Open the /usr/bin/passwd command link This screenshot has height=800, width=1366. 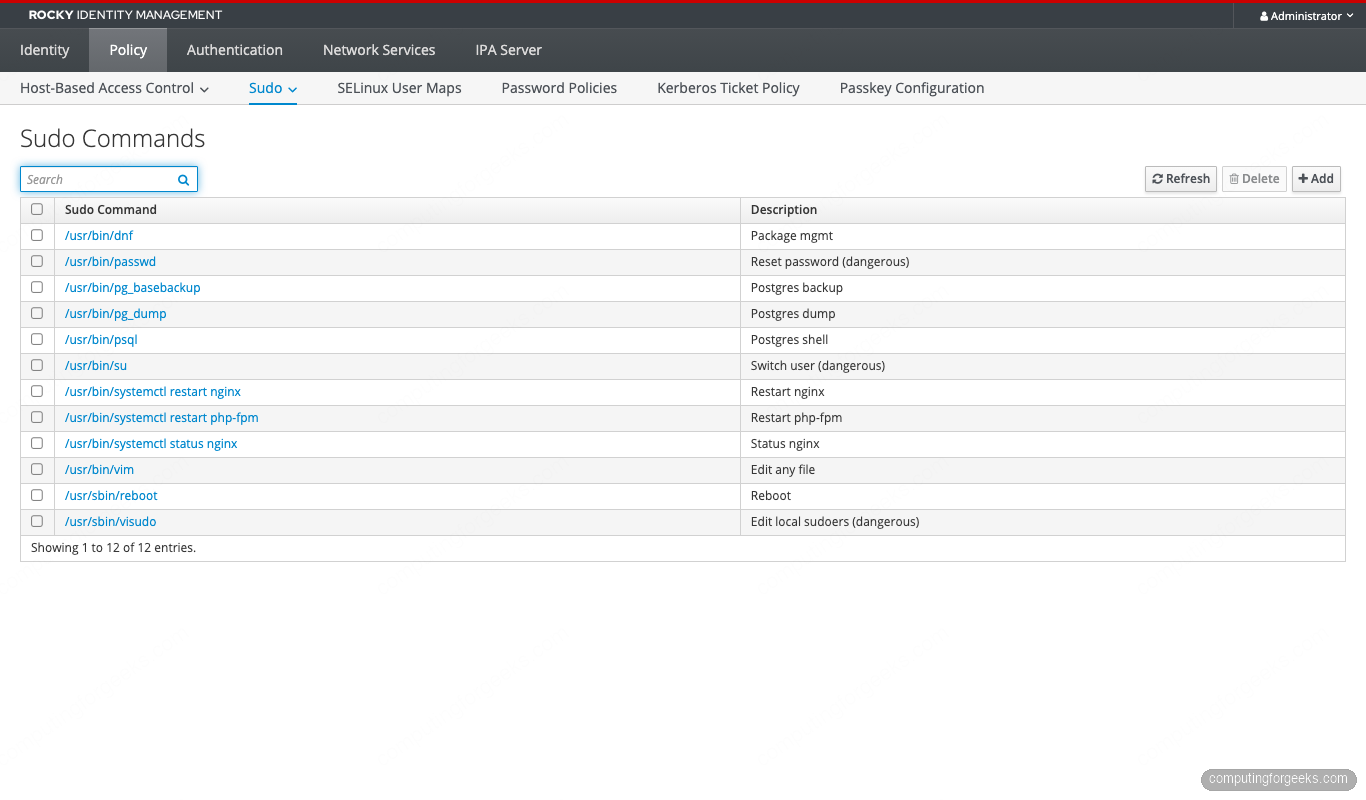point(110,262)
